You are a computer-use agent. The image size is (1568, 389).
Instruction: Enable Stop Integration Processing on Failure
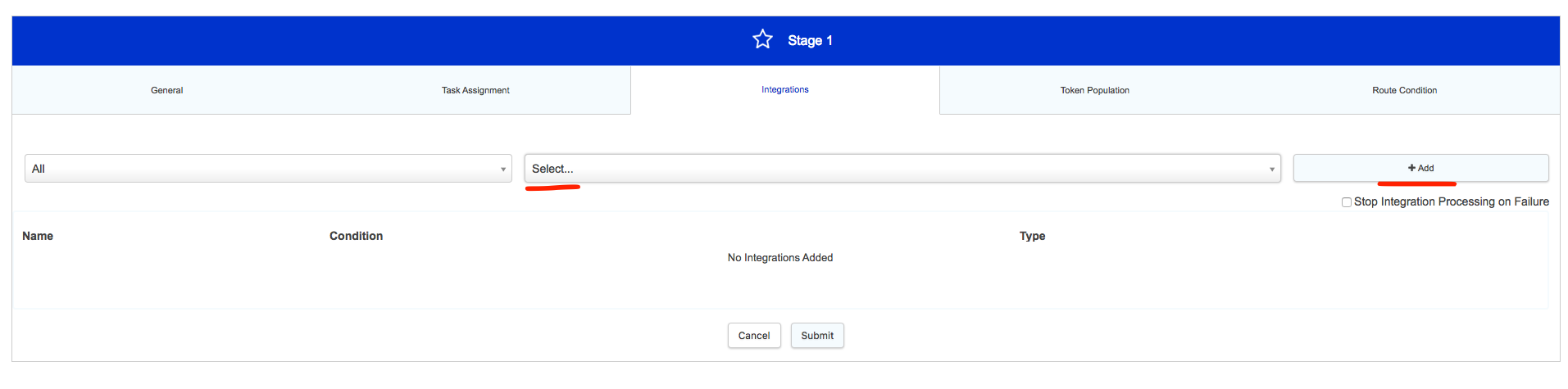coord(1346,202)
